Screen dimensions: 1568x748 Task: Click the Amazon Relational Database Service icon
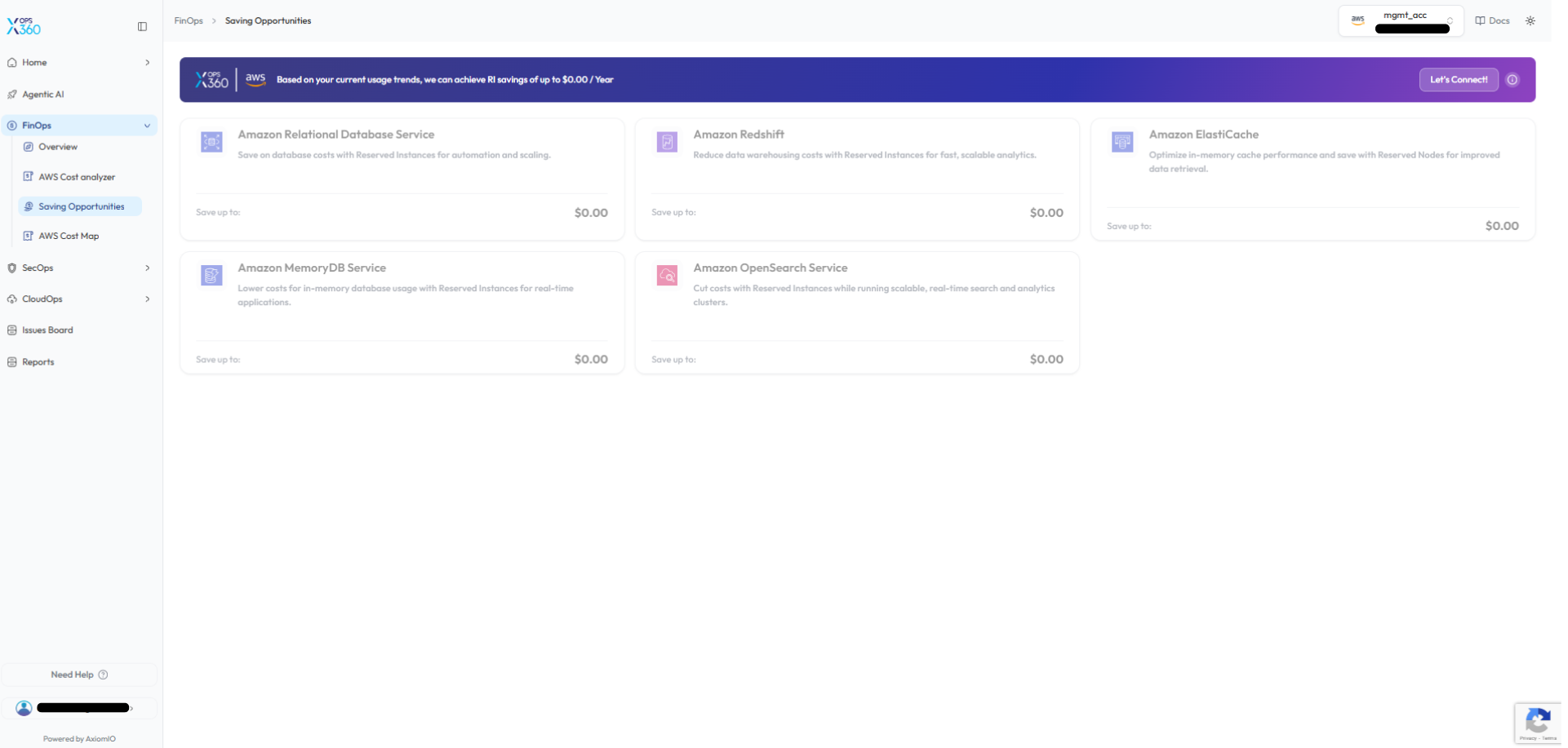[211, 142]
